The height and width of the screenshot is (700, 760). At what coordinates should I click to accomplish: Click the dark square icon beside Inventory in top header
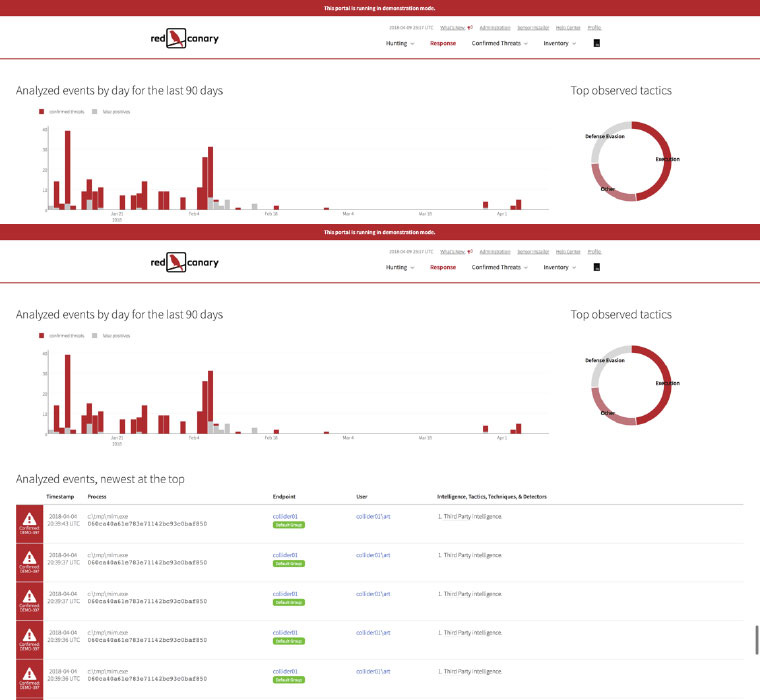[597, 44]
